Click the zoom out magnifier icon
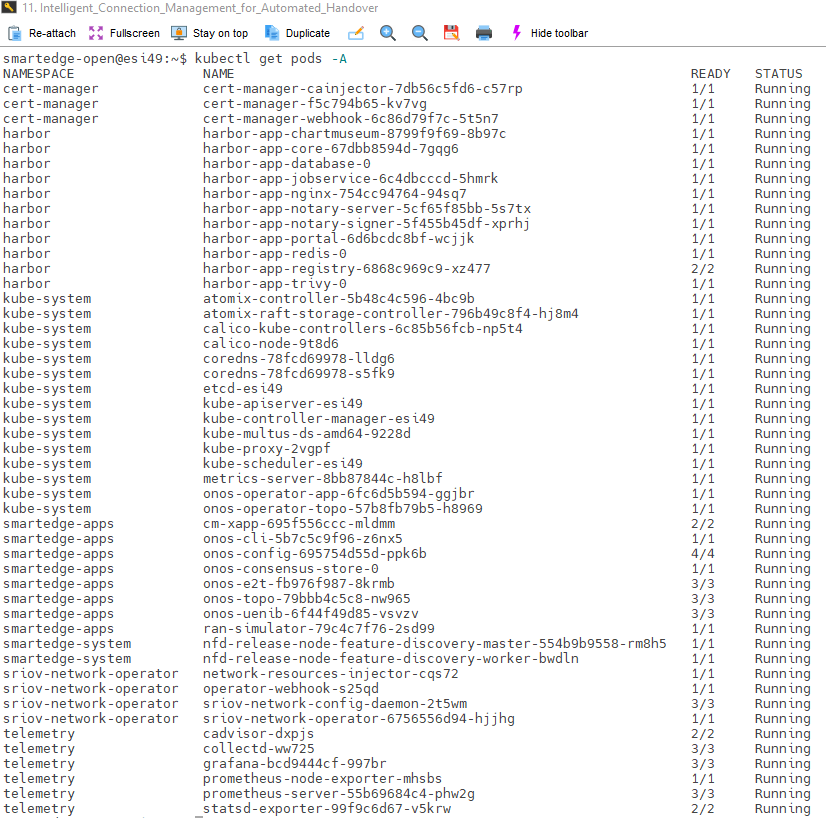The image size is (826, 818). [x=420, y=33]
